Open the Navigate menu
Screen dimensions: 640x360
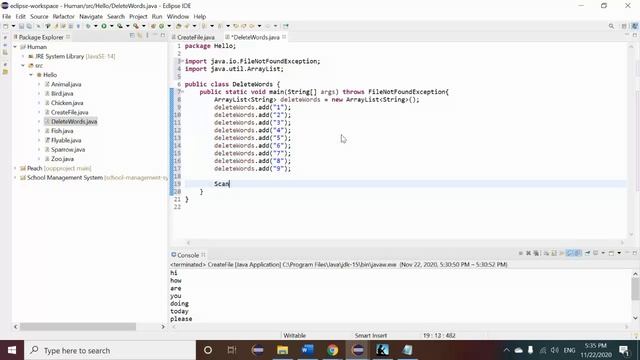[91, 16]
